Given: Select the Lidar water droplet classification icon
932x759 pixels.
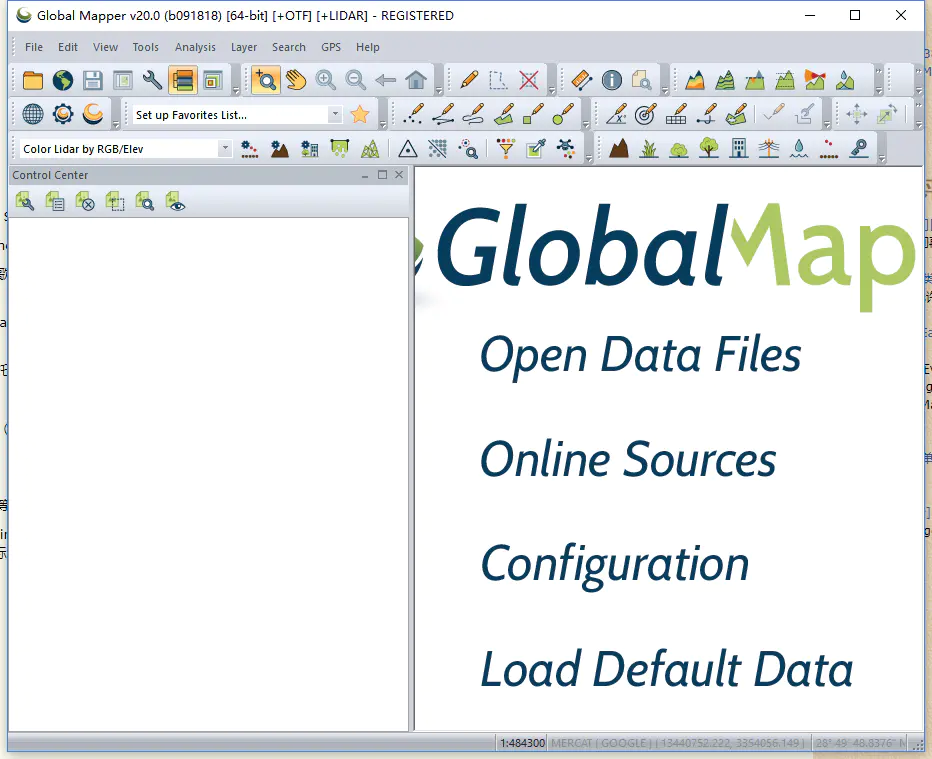Looking at the screenshot, I should pyautogui.click(x=799, y=148).
